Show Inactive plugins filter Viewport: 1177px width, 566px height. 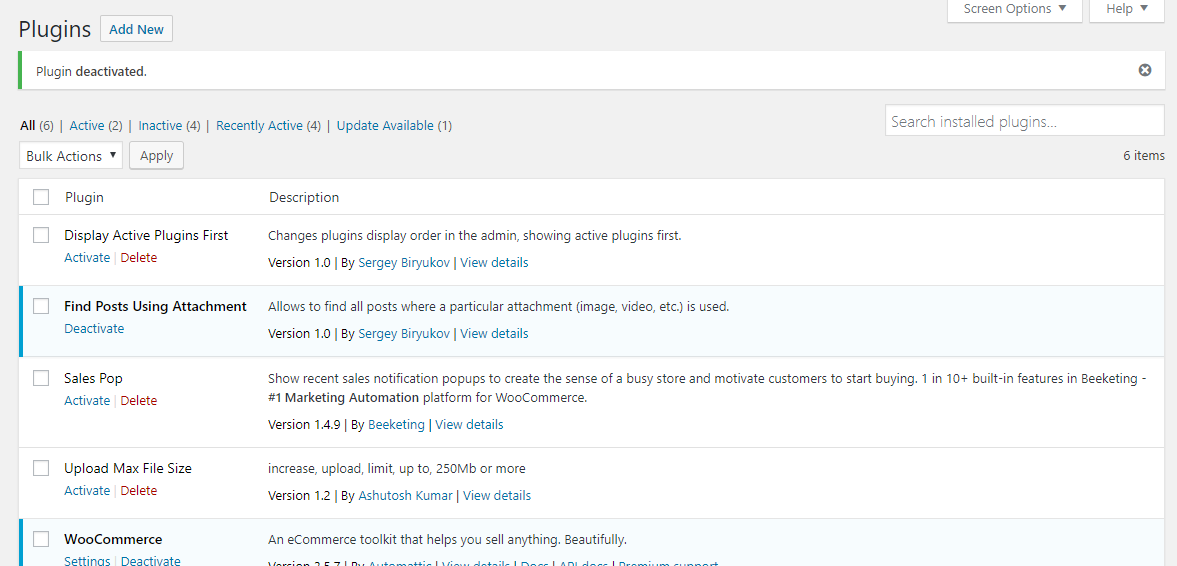(x=160, y=126)
